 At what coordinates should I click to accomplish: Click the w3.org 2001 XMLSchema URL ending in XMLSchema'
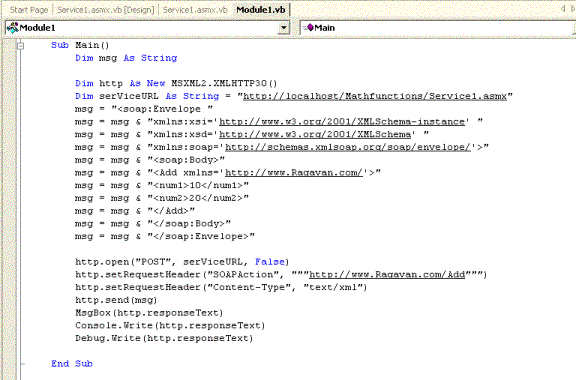click(x=315, y=135)
